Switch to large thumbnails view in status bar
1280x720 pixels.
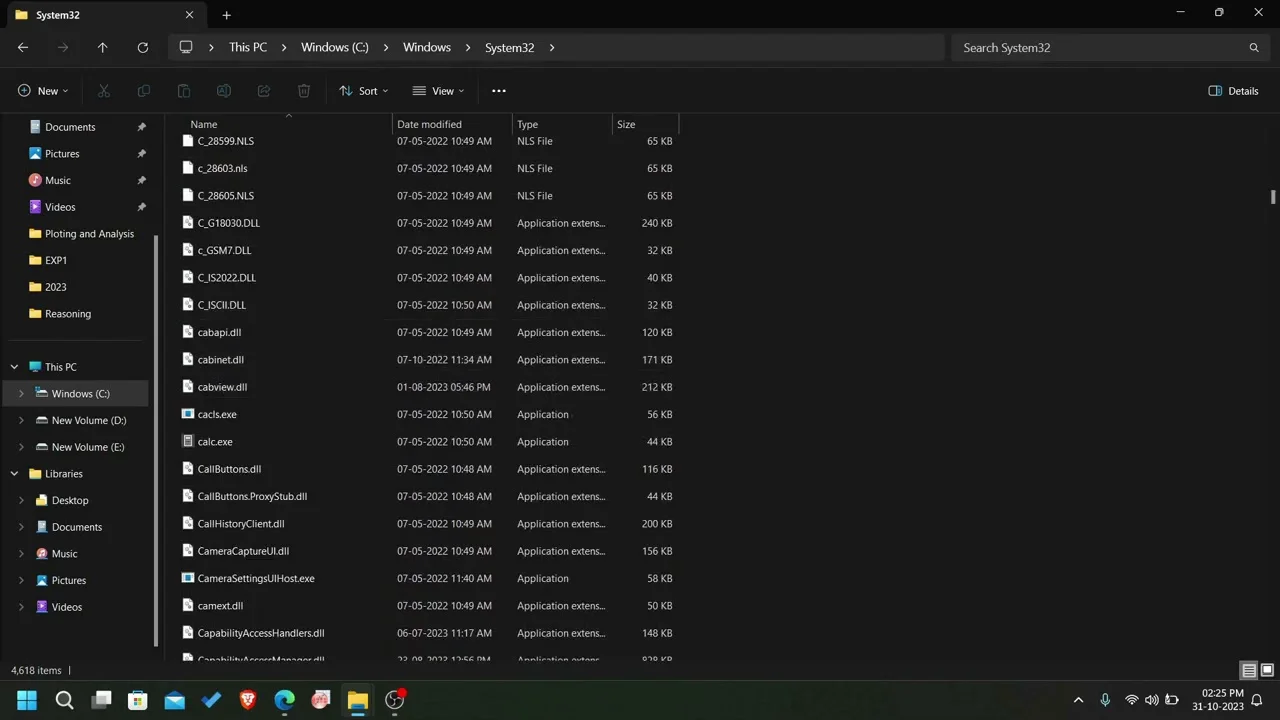[x=1267, y=670]
